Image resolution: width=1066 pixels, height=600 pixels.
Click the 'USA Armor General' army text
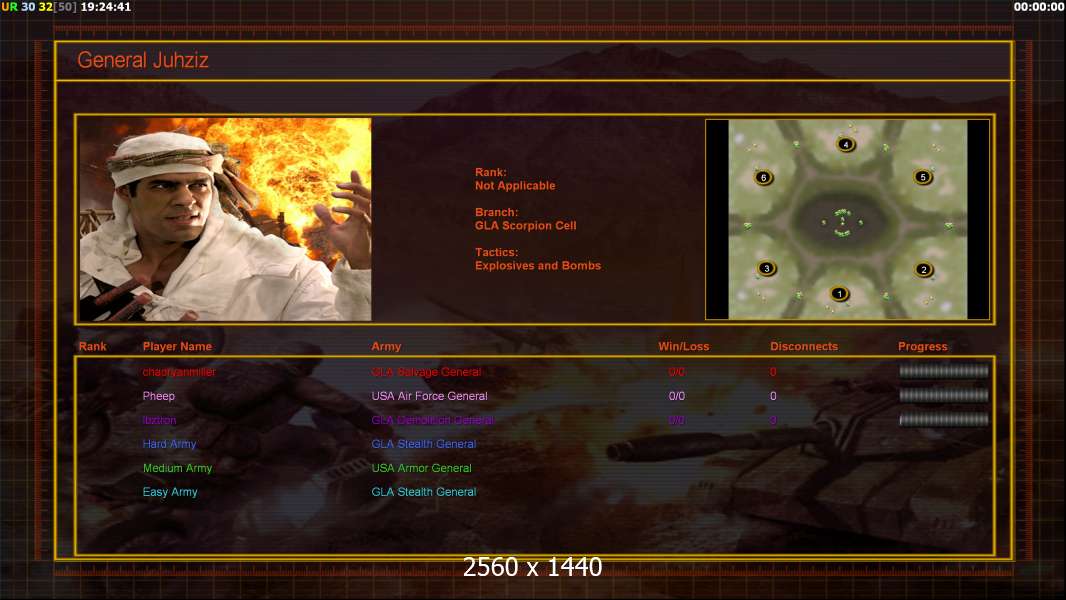421,468
